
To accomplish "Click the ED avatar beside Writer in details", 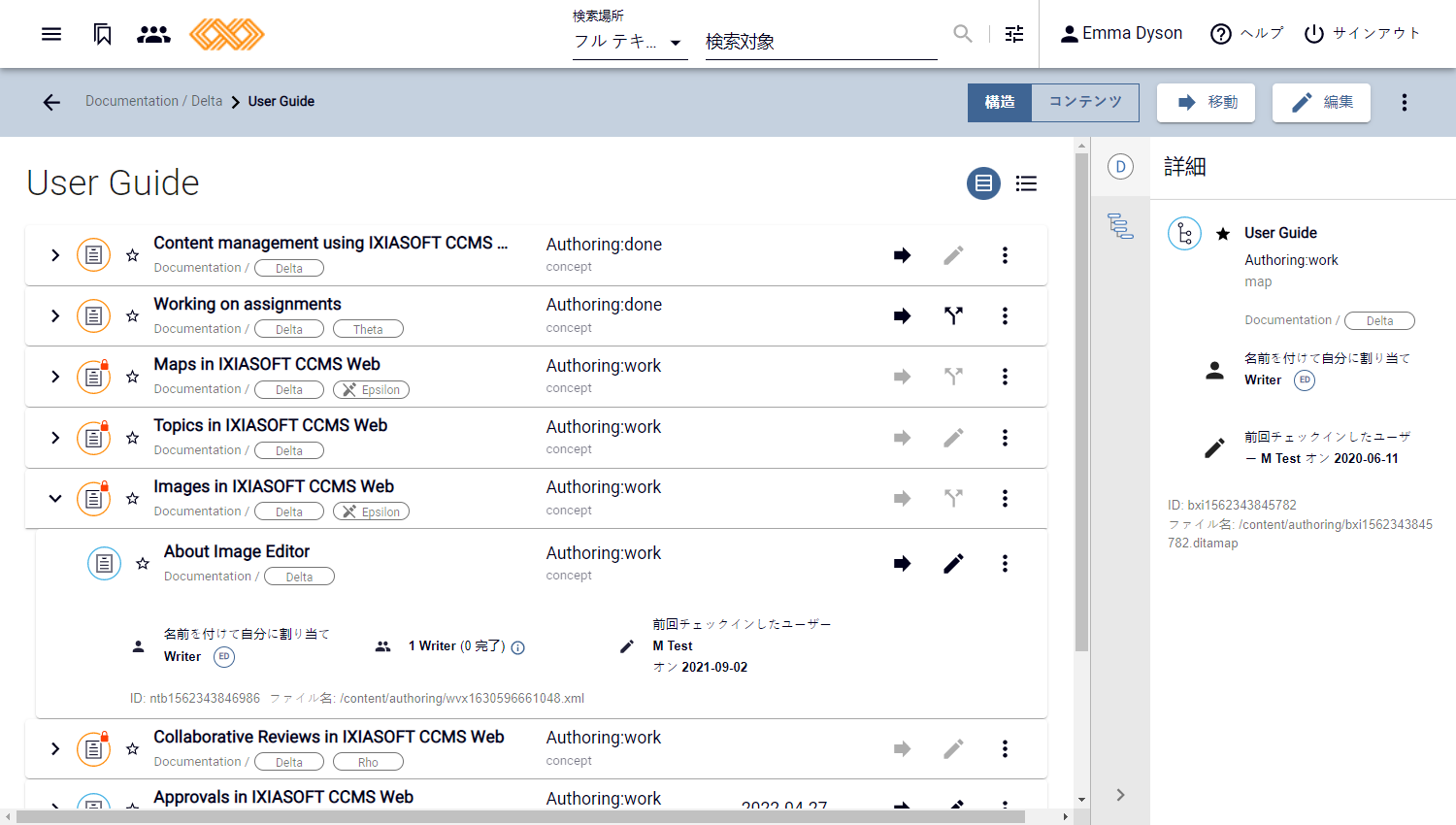I will point(1305,380).
